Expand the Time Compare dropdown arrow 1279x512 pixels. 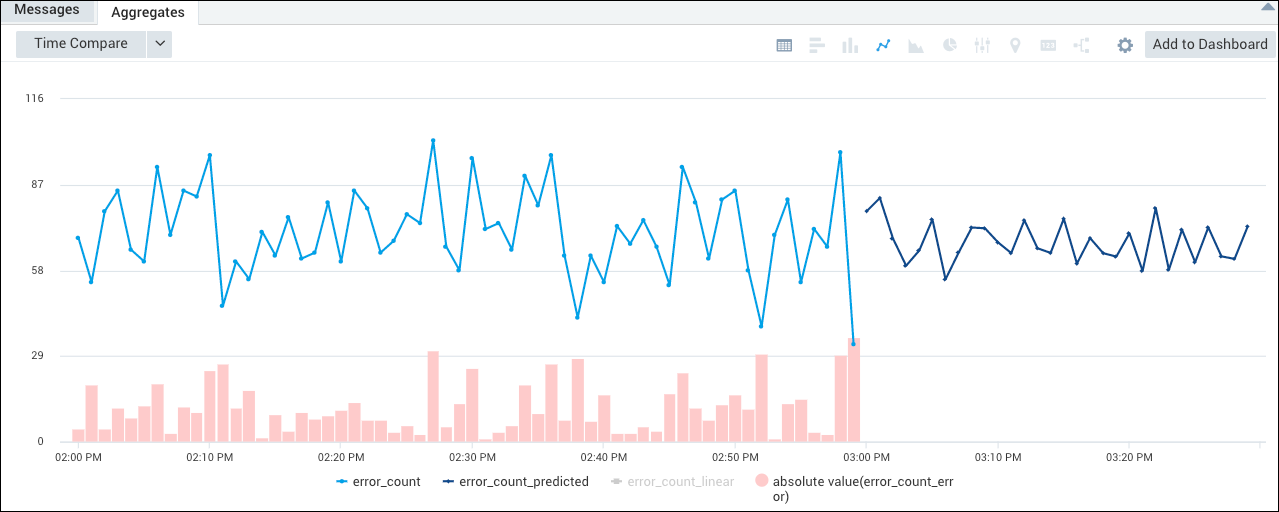click(160, 44)
